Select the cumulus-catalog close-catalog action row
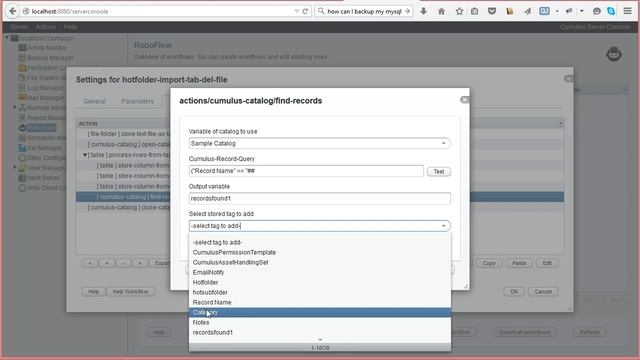 [x=122, y=207]
